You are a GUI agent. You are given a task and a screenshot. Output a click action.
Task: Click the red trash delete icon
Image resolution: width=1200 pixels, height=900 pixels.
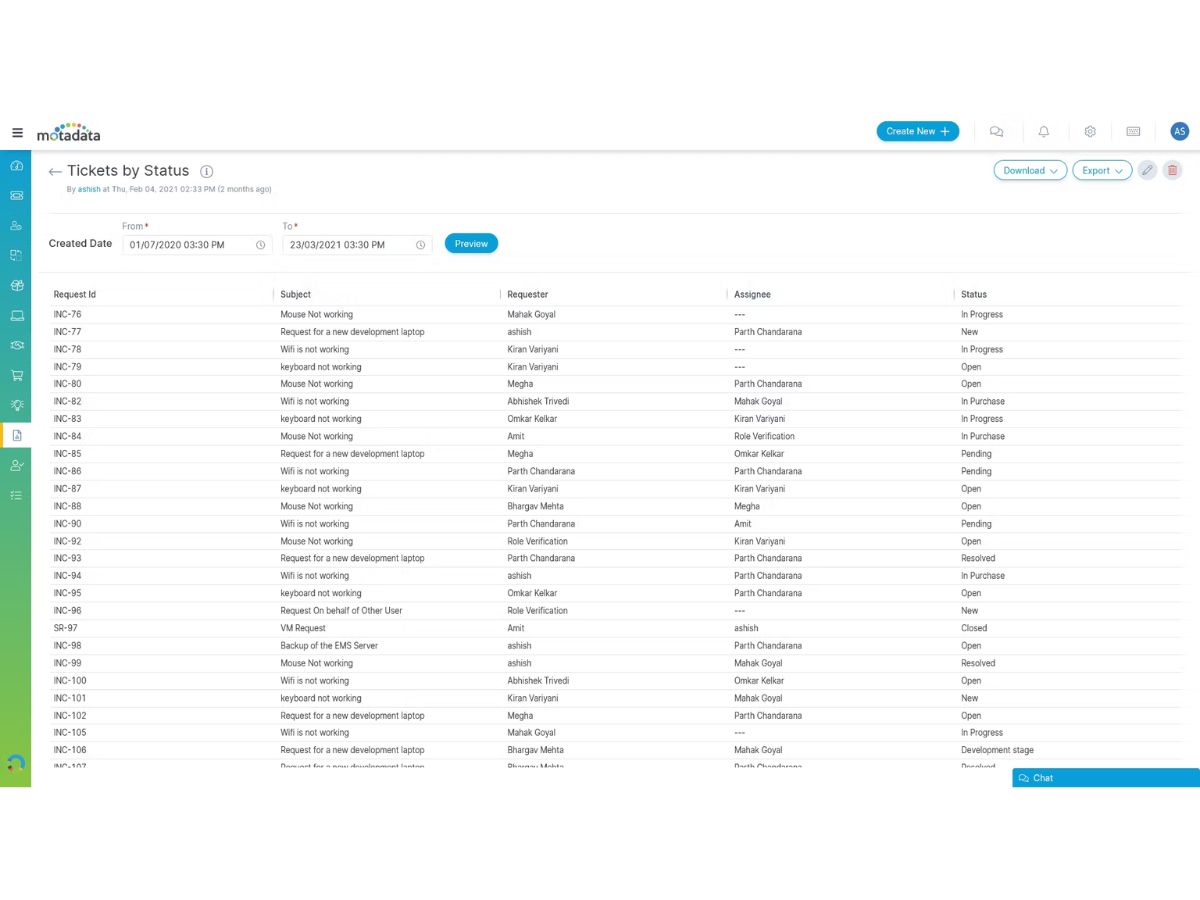point(1173,170)
